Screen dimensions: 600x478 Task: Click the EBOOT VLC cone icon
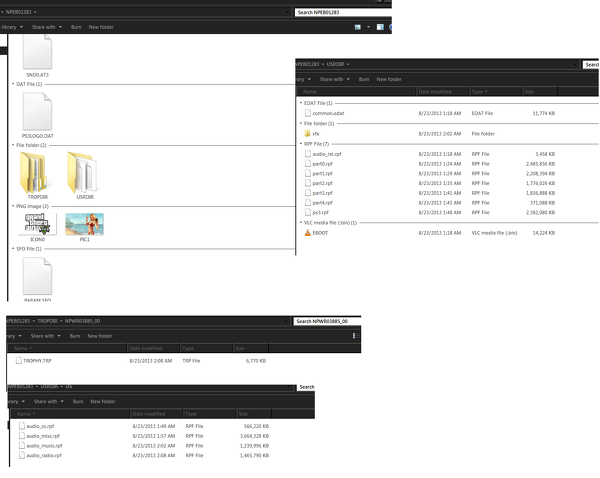pos(306,232)
